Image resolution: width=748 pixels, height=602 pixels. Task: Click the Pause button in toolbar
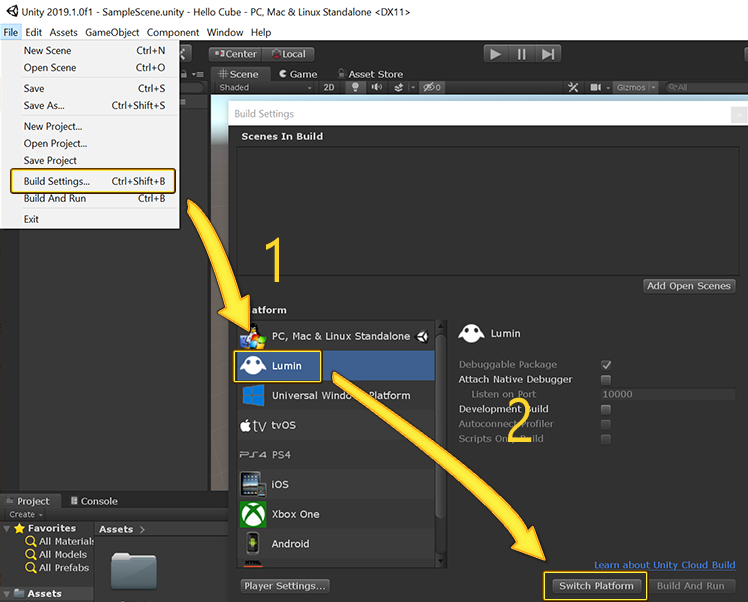coord(522,54)
